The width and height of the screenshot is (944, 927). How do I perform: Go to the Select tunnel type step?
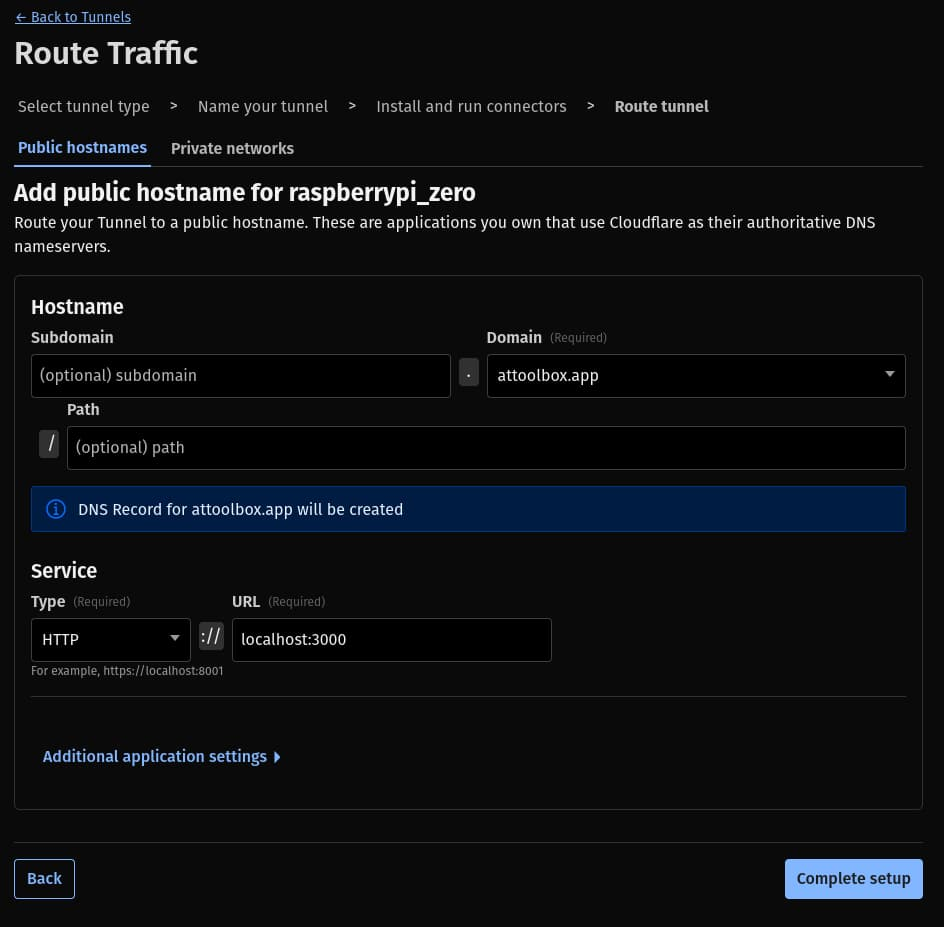click(84, 106)
